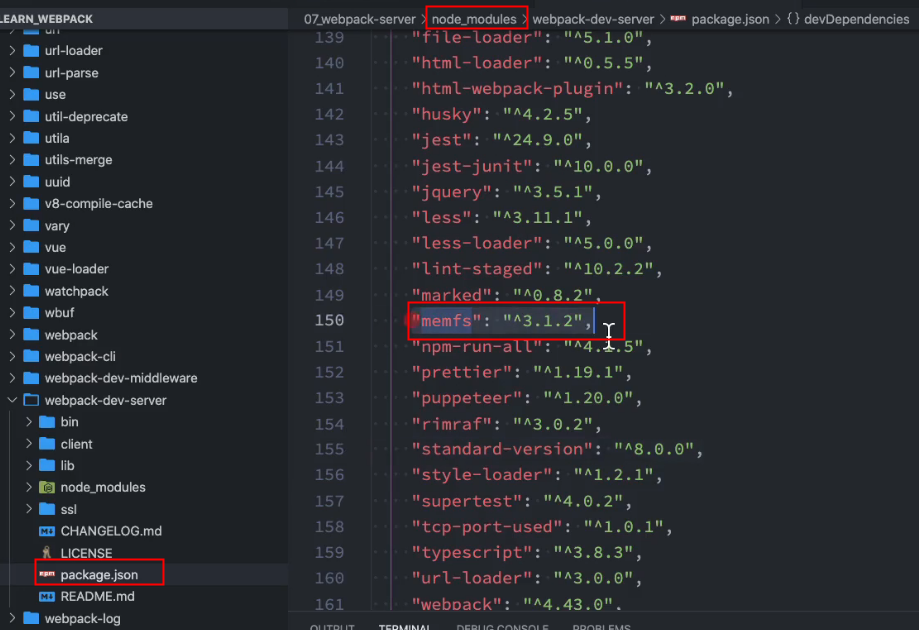
Task: Select the utila folder row
Action: click(x=144, y=138)
